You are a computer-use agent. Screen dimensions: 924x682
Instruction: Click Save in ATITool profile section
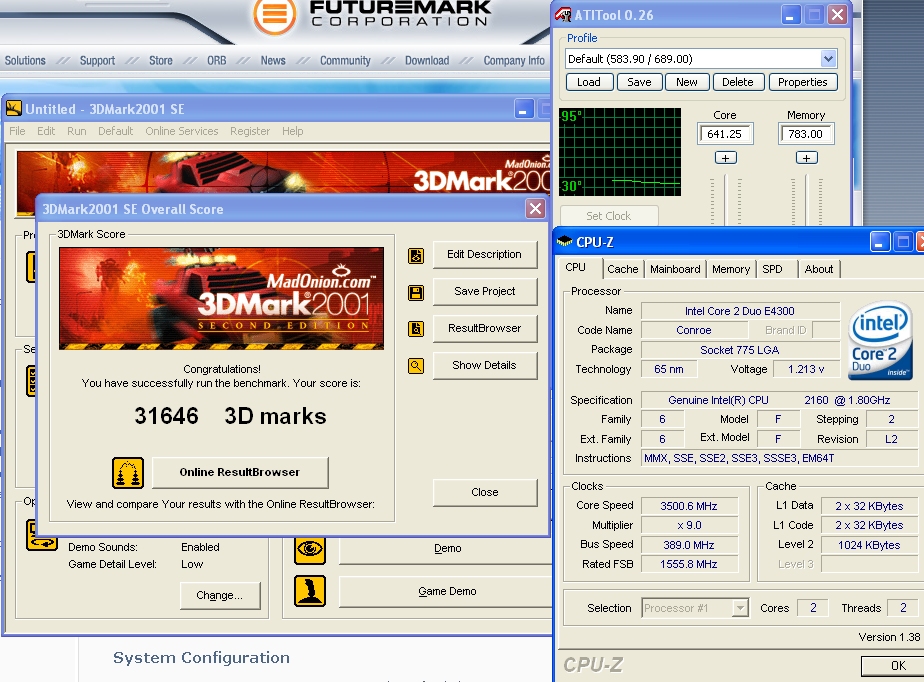tap(639, 82)
